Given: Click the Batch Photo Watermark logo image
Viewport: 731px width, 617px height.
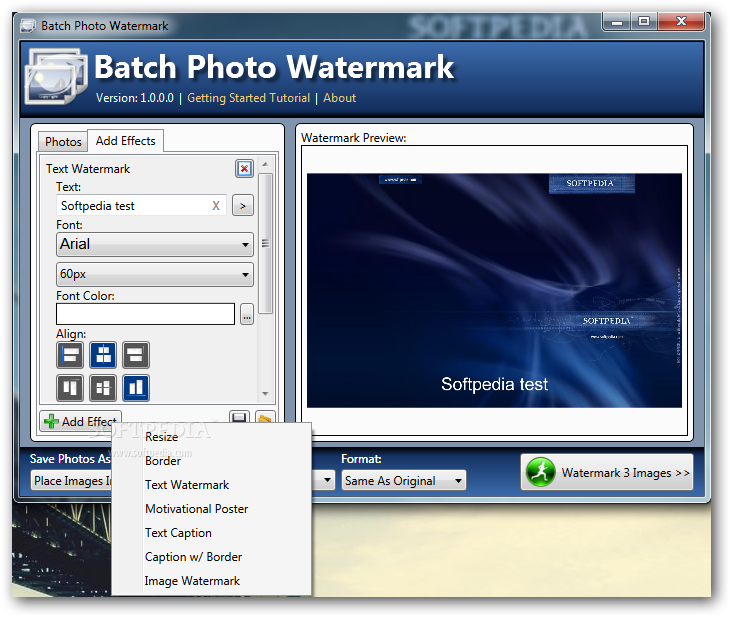Looking at the screenshot, I should point(56,76).
